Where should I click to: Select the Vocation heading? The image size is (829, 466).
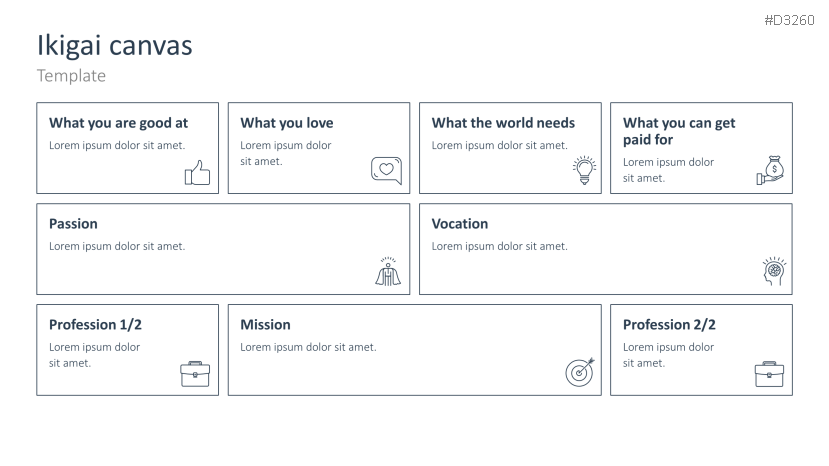click(460, 224)
